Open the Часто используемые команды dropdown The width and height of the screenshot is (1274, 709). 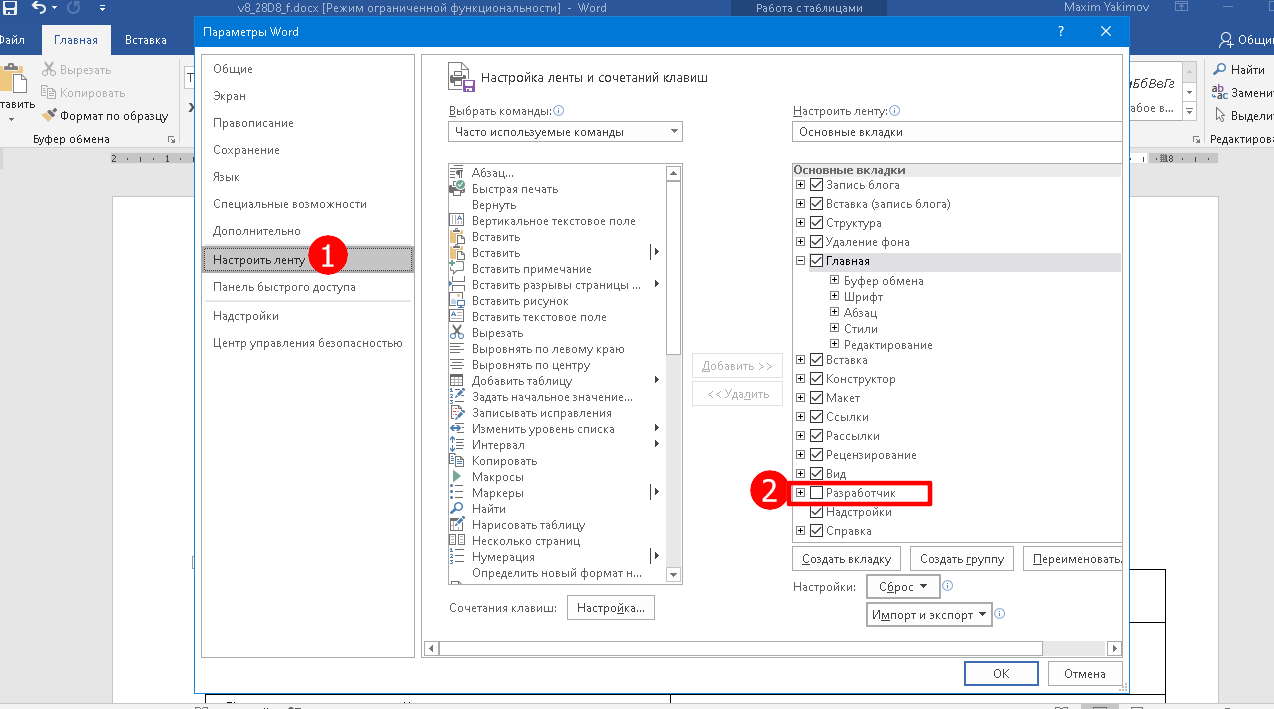point(565,132)
